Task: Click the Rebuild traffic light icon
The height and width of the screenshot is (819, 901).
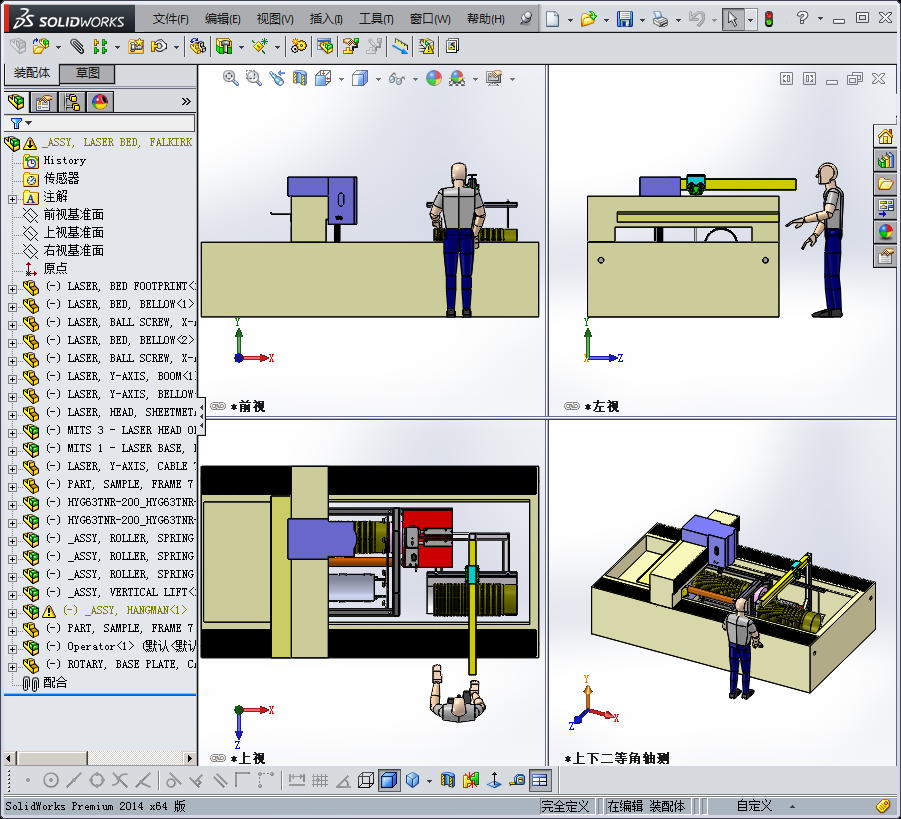Action: click(x=769, y=19)
